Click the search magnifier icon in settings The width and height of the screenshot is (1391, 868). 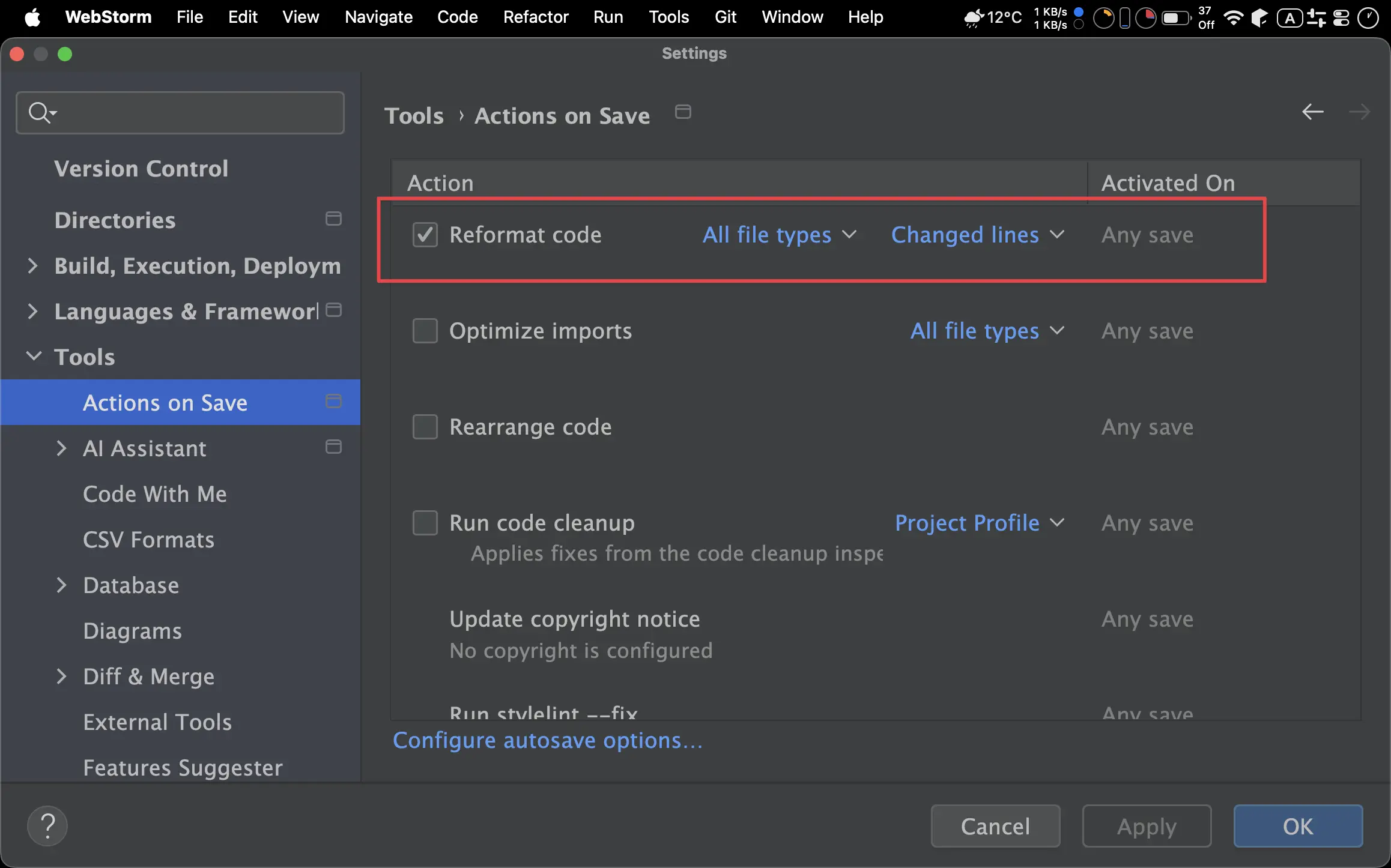pyautogui.click(x=40, y=113)
